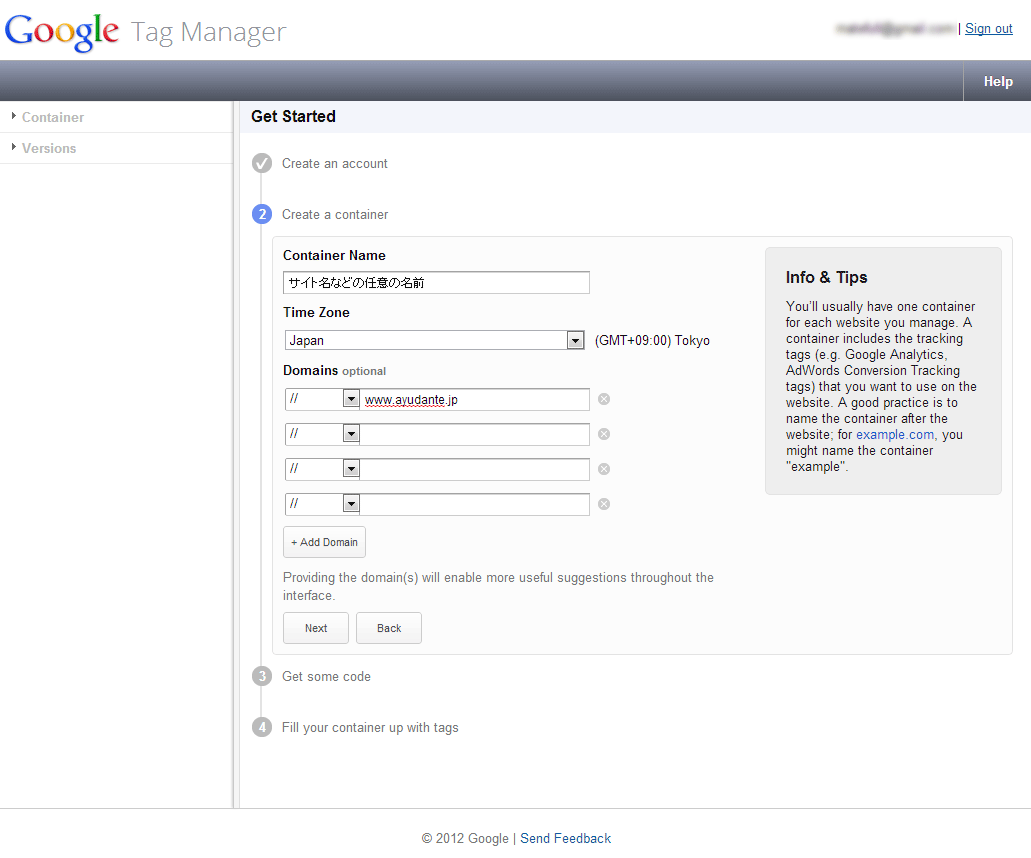Remove the www.ayudante.jp domain row
Viewport: 1031px width, 858px height.
click(x=604, y=399)
